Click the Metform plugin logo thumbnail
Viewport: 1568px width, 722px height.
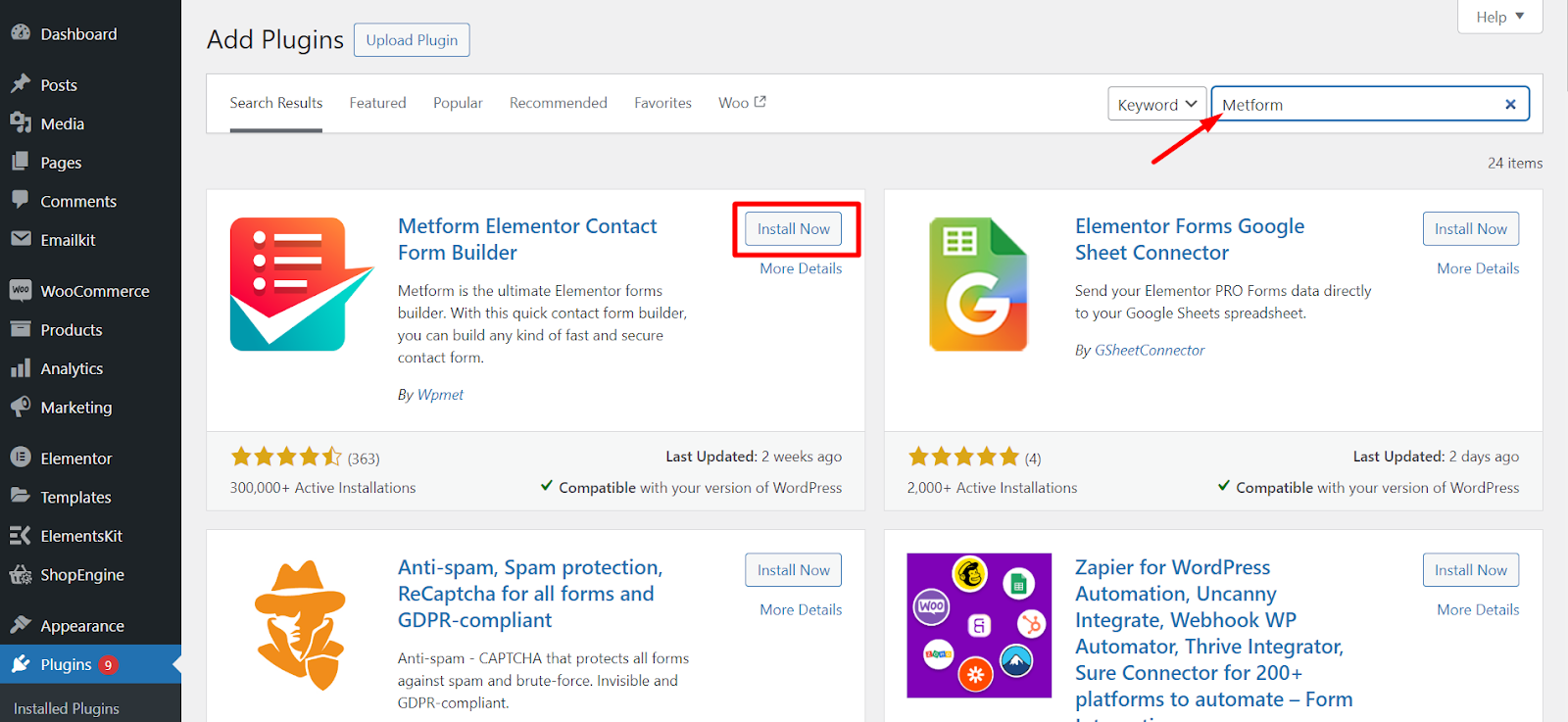(302, 284)
